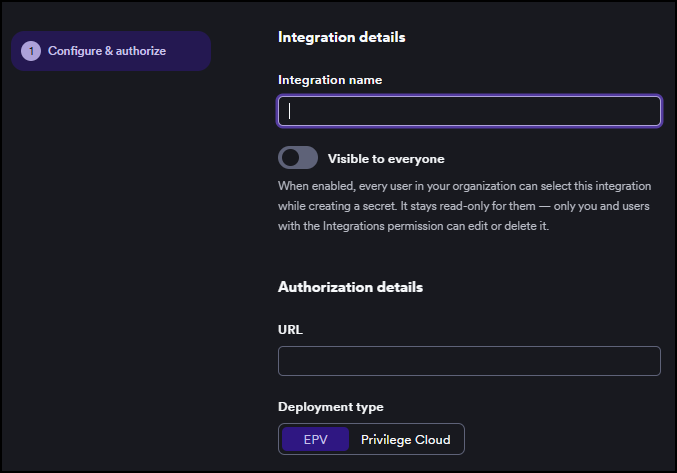
Task: Select EPV deployment type
Action: (x=316, y=439)
